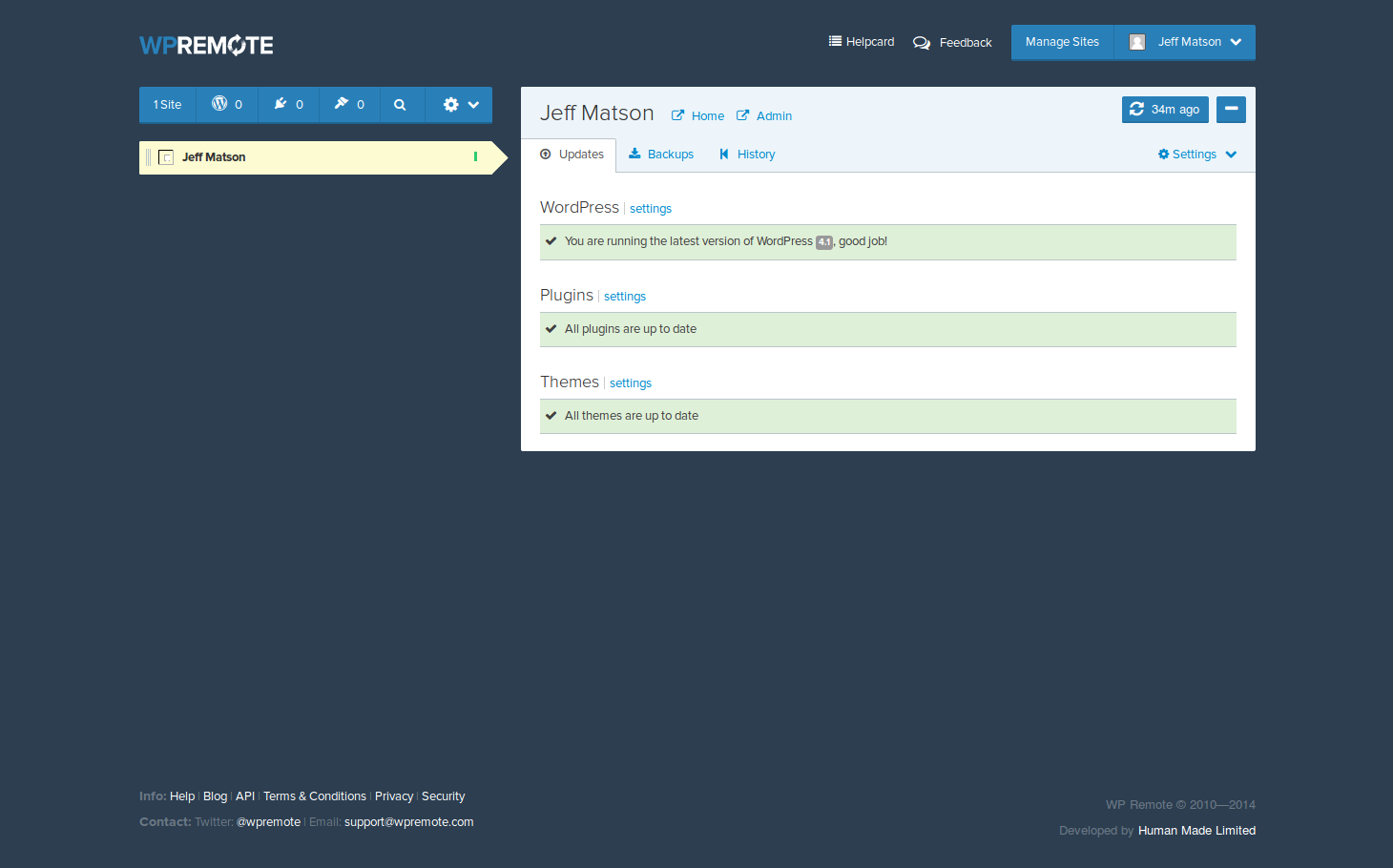This screenshot has width=1393, height=868.
Task: Click the 34m ago refresh button label
Action: pyautogui.click(x=1175, y=110)
